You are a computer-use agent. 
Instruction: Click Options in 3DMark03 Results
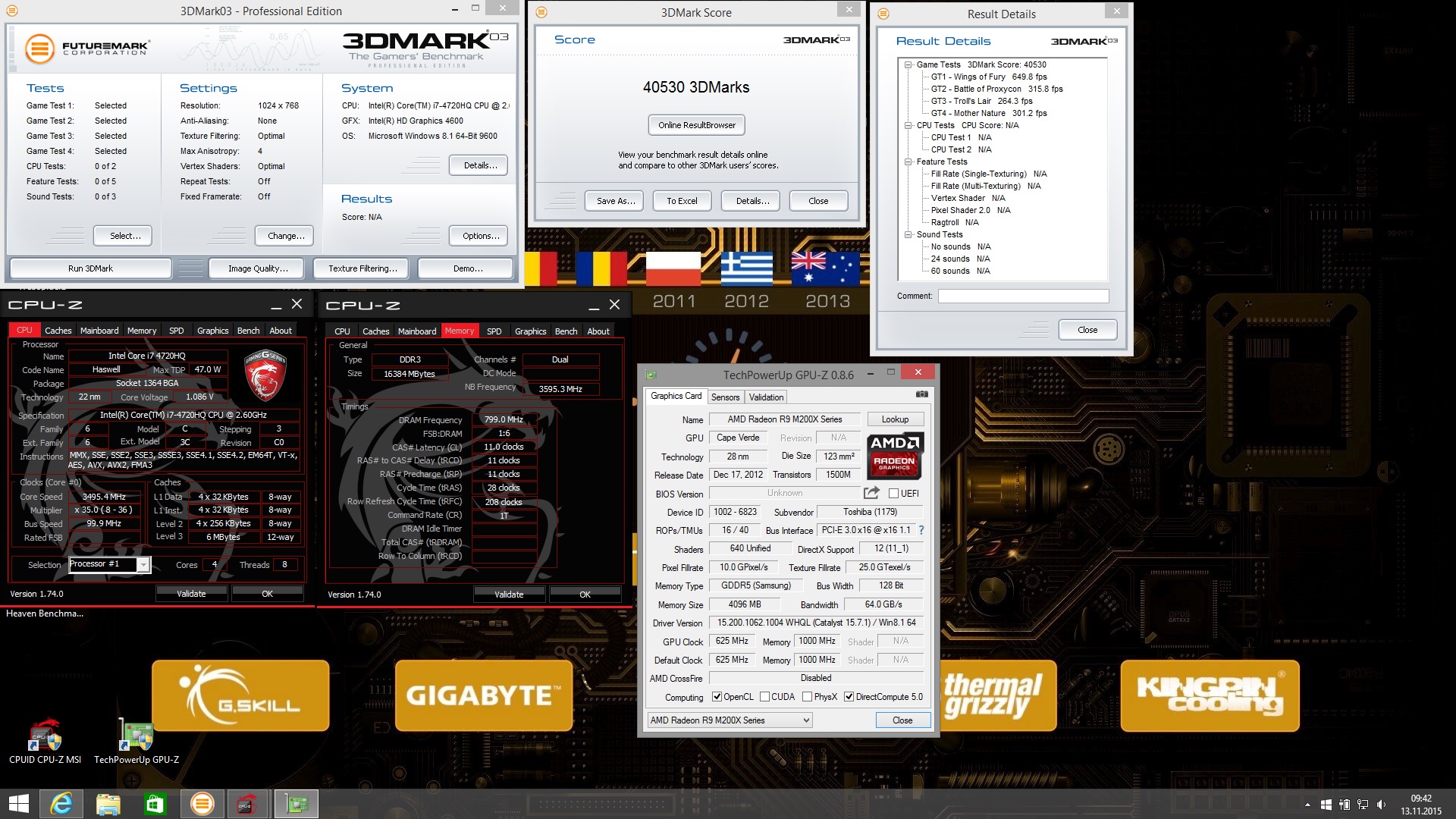tap(479, 236)
